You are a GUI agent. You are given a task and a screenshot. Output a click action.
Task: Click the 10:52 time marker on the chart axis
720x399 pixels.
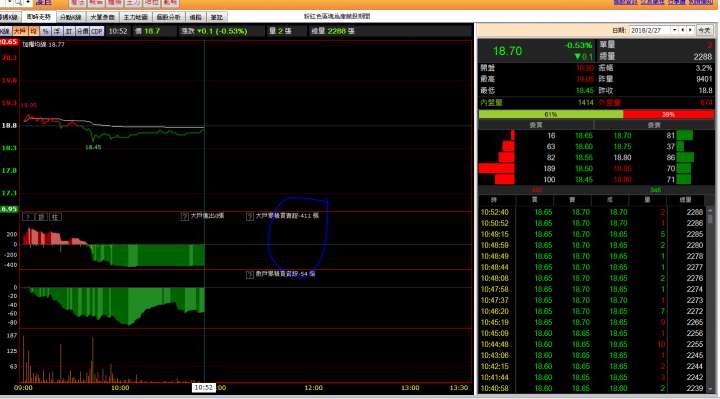pyautogui.click(x=203, y=388)
